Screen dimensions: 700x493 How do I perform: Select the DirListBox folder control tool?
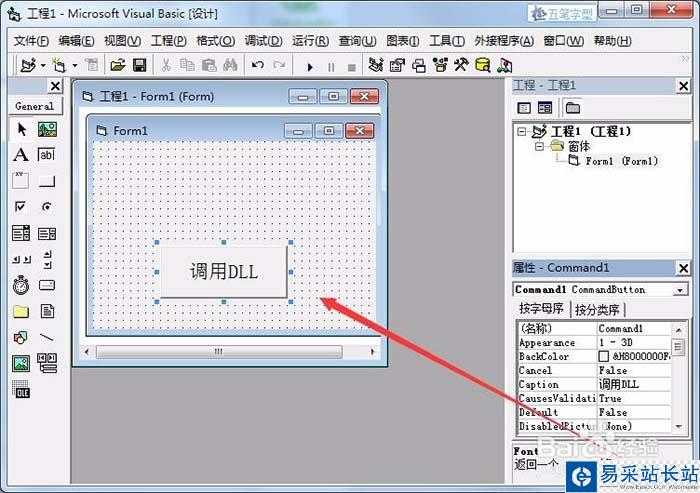tap(21, 311)
